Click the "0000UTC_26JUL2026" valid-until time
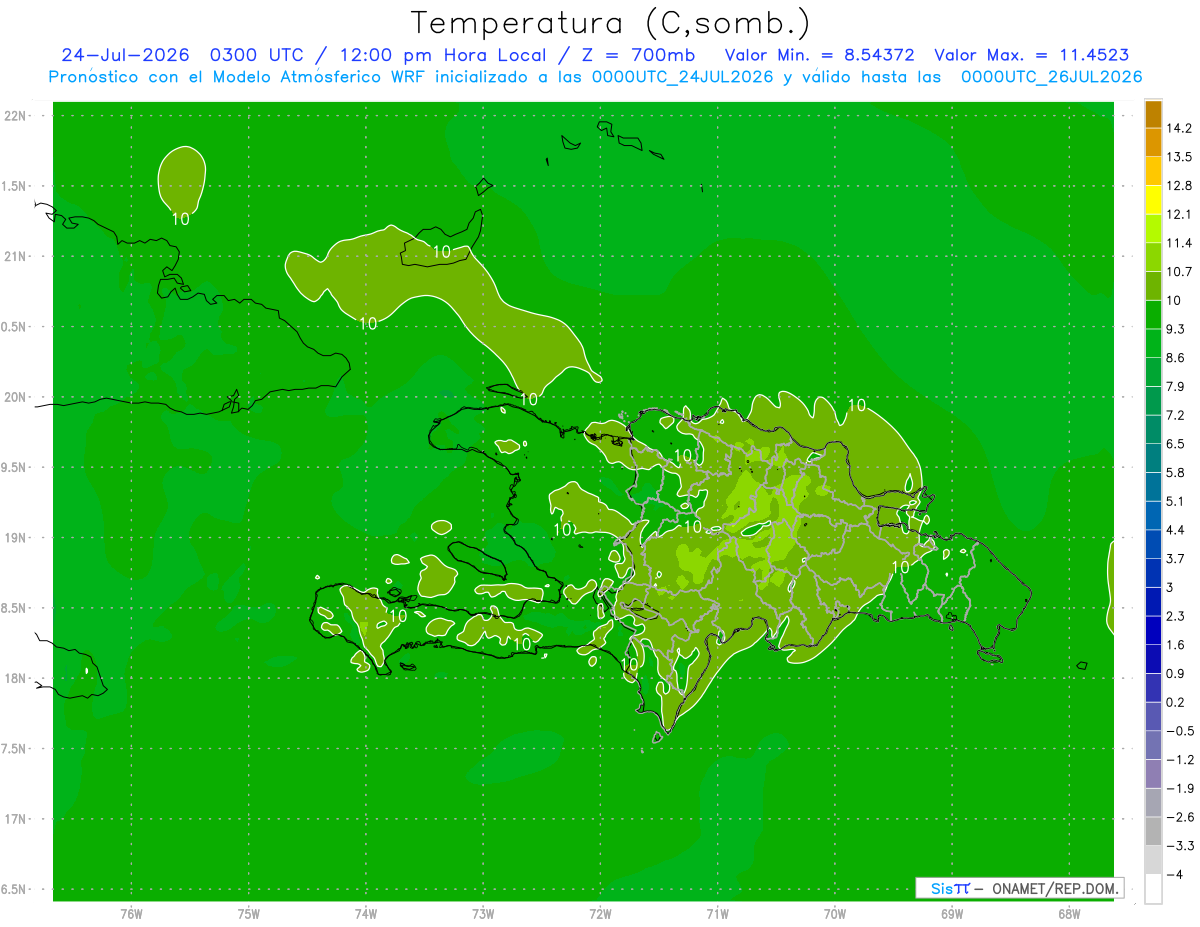Viewport: 1200px width, 927px height. pos(1052,77)
